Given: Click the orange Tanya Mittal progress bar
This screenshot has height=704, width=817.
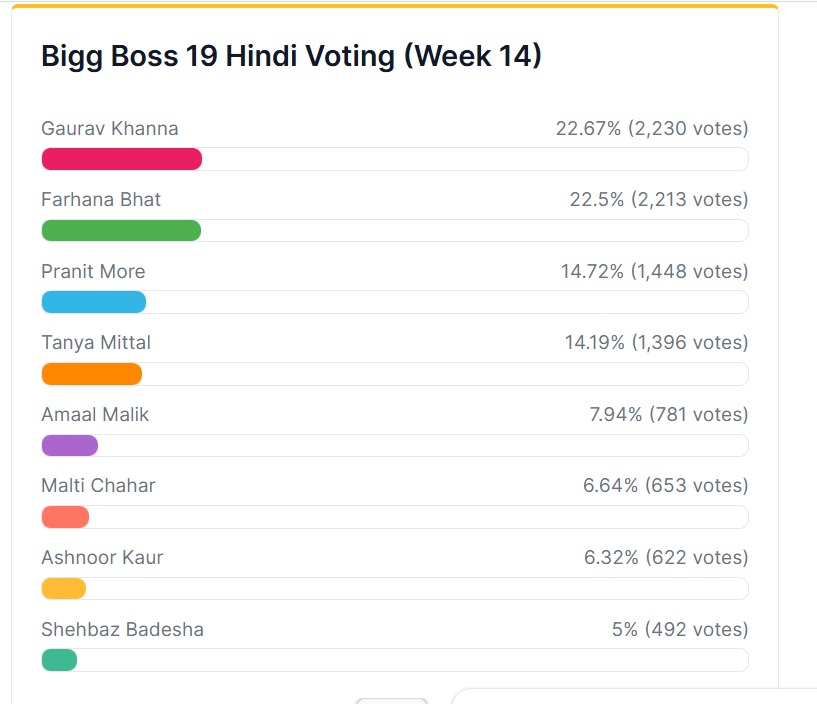Looking at the screenshot, I should [91, 374].
